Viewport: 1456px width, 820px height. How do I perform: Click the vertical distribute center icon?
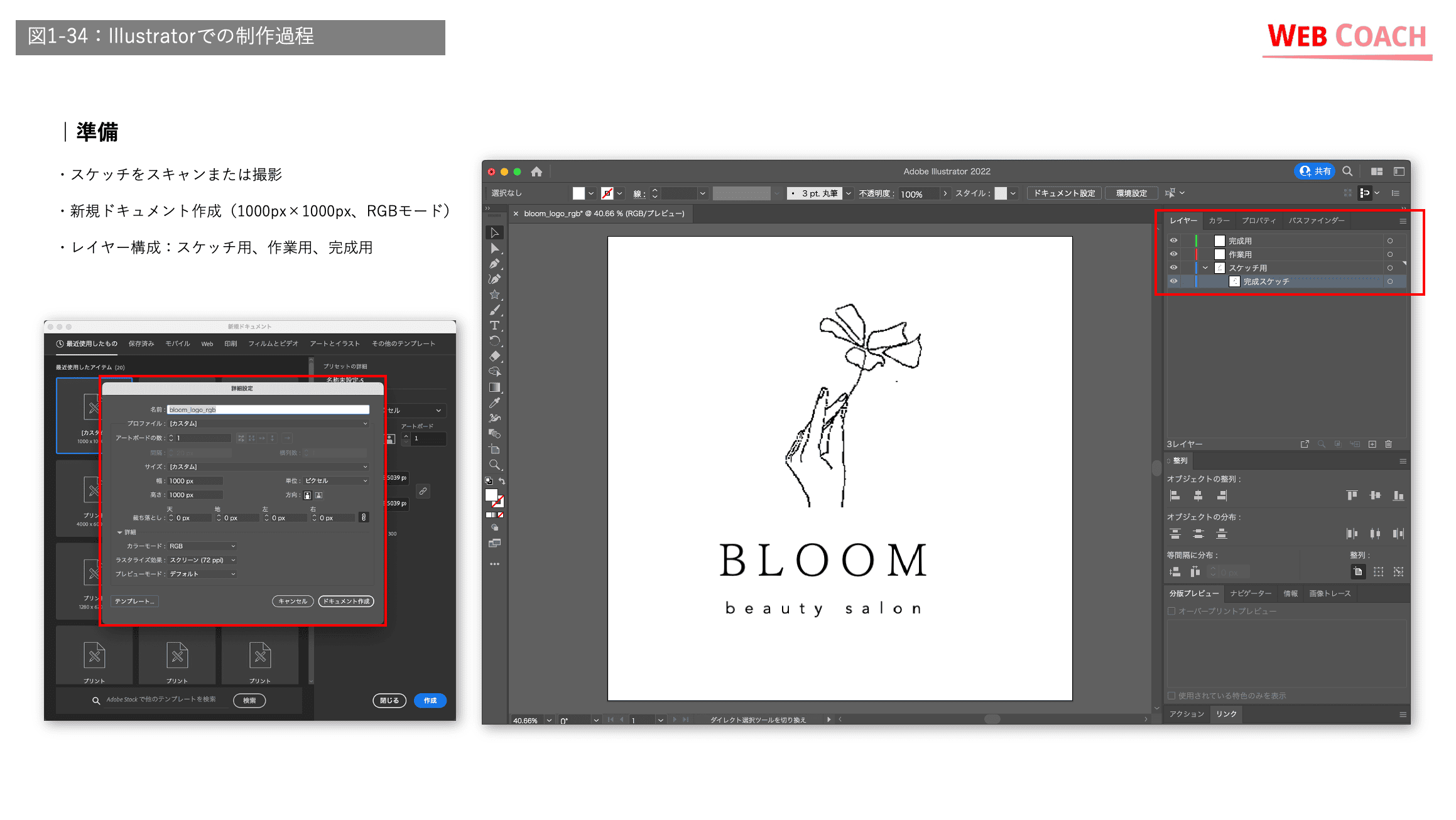(x=1198, y=534)
